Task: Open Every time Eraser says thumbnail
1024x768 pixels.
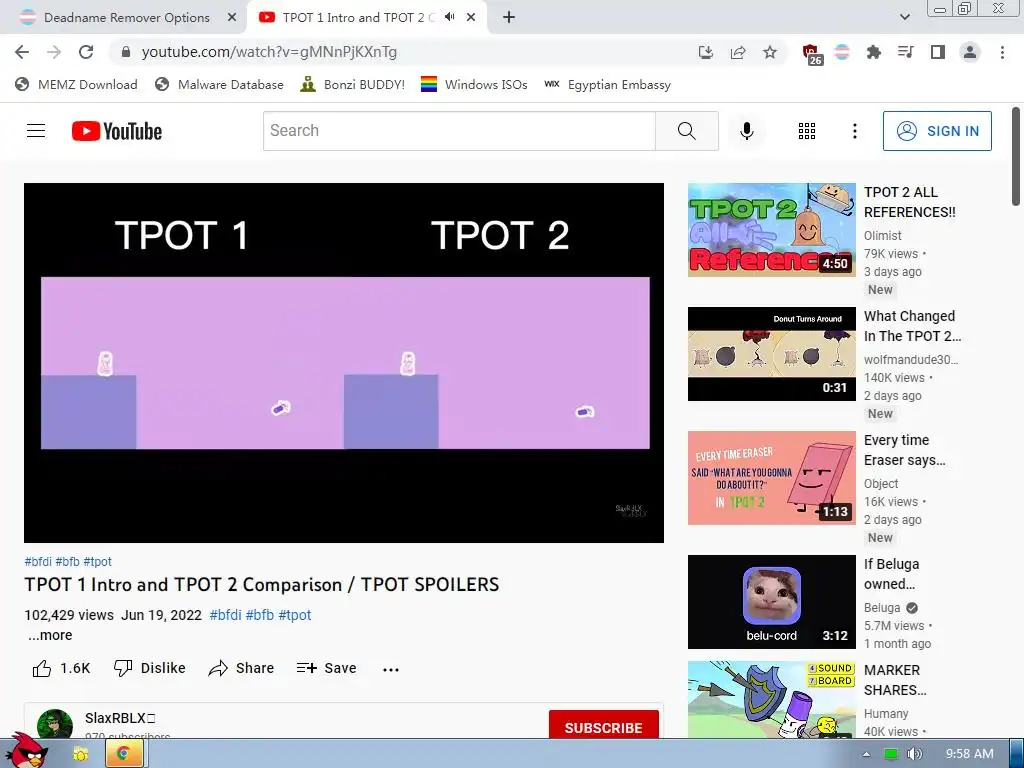Action: (771, 478)
